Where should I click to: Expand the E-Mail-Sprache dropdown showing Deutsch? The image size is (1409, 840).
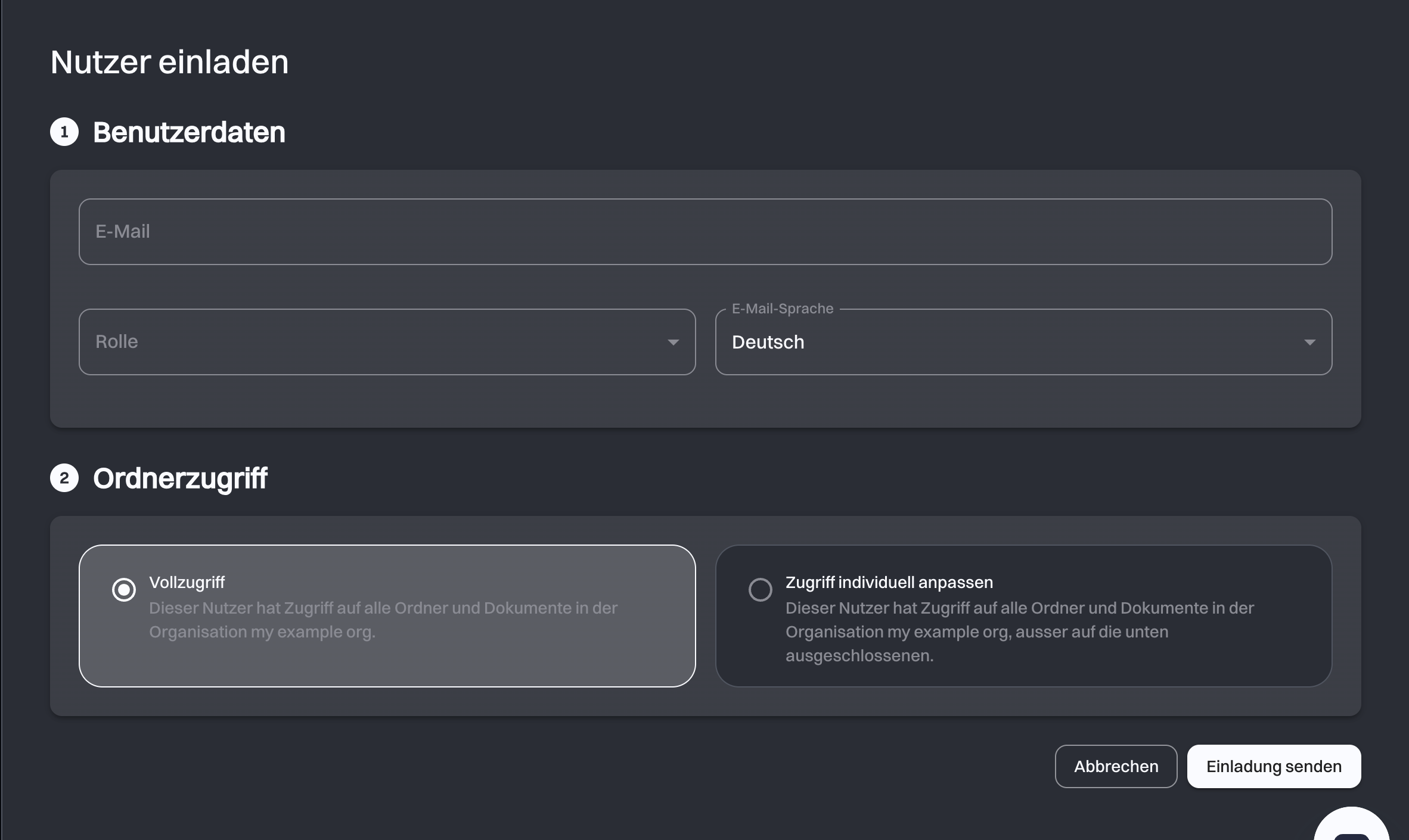(1023, 342)
